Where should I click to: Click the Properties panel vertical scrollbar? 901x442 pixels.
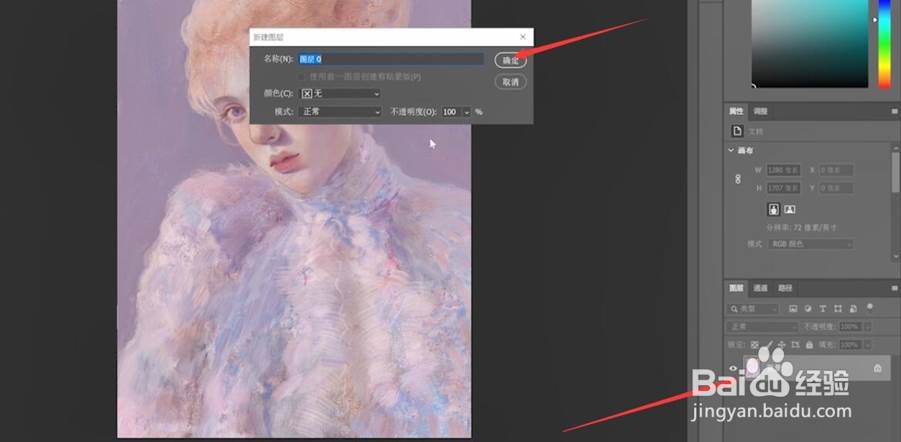(x=896, y=172)
